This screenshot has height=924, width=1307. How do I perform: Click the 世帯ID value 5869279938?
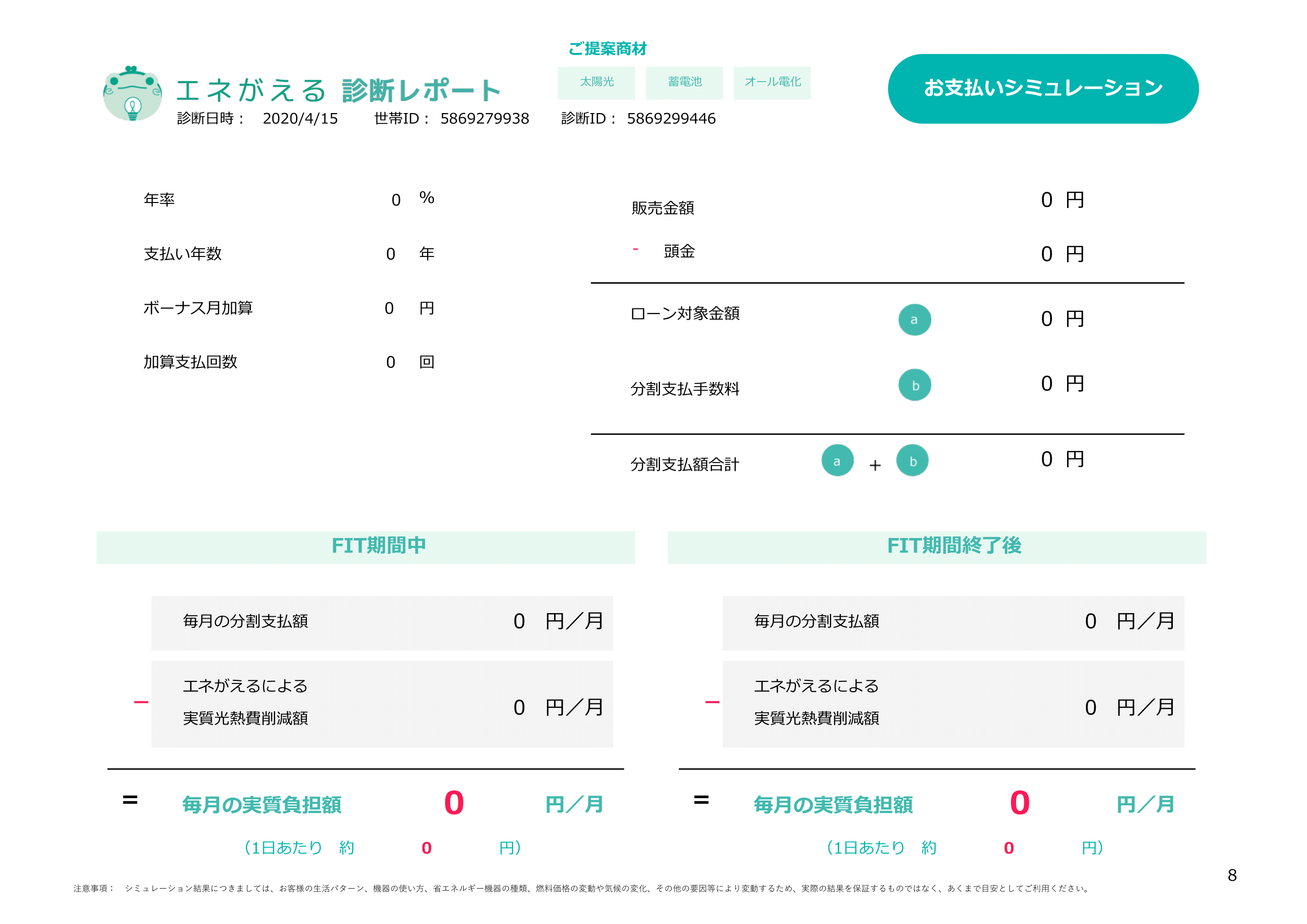click(x=485, y=118)
